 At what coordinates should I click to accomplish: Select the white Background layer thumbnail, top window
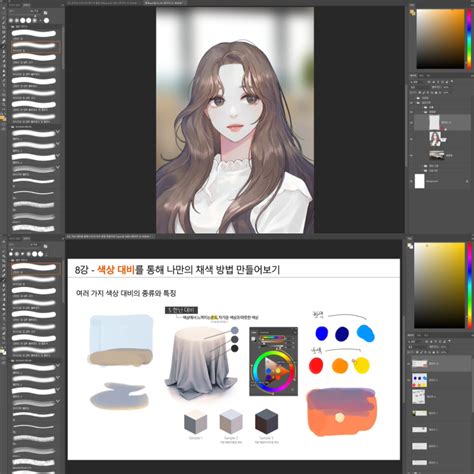click(x=420, y=181)
